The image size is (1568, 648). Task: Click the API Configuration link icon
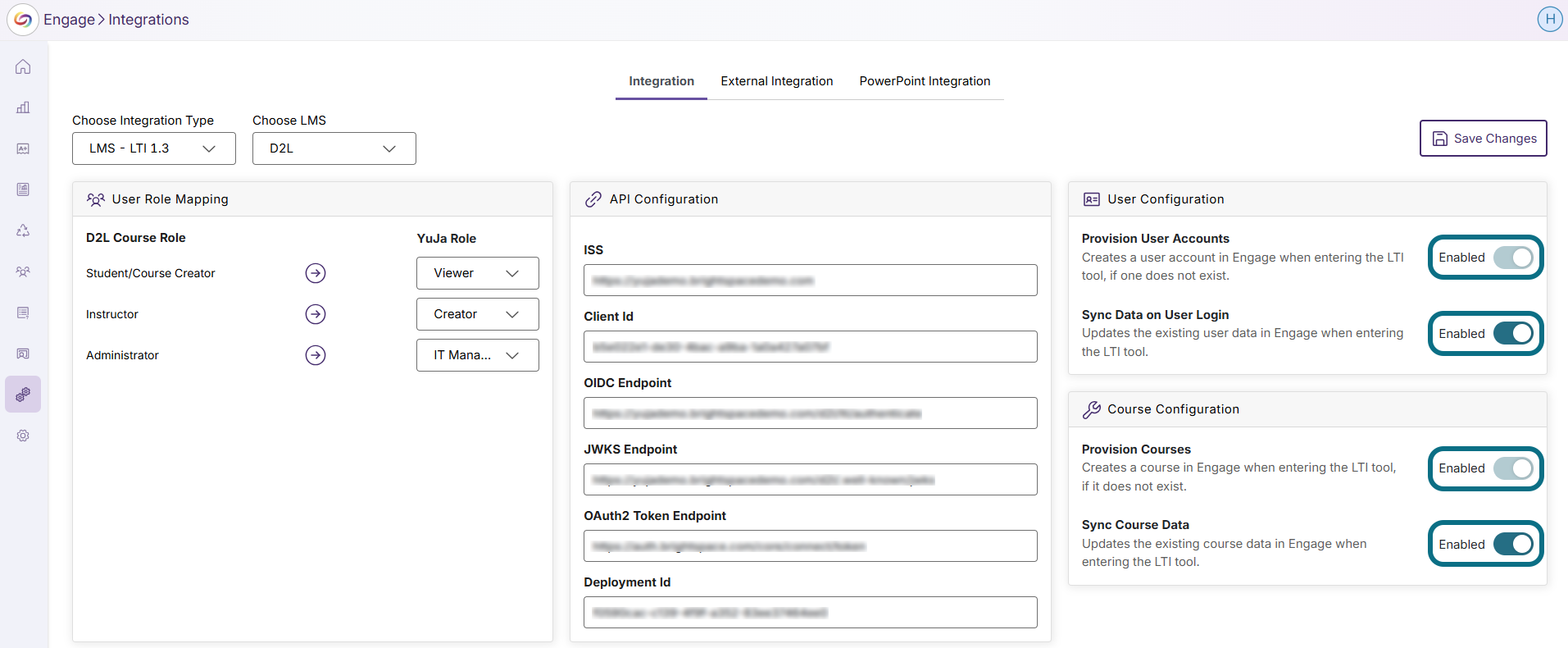[593, 199]
